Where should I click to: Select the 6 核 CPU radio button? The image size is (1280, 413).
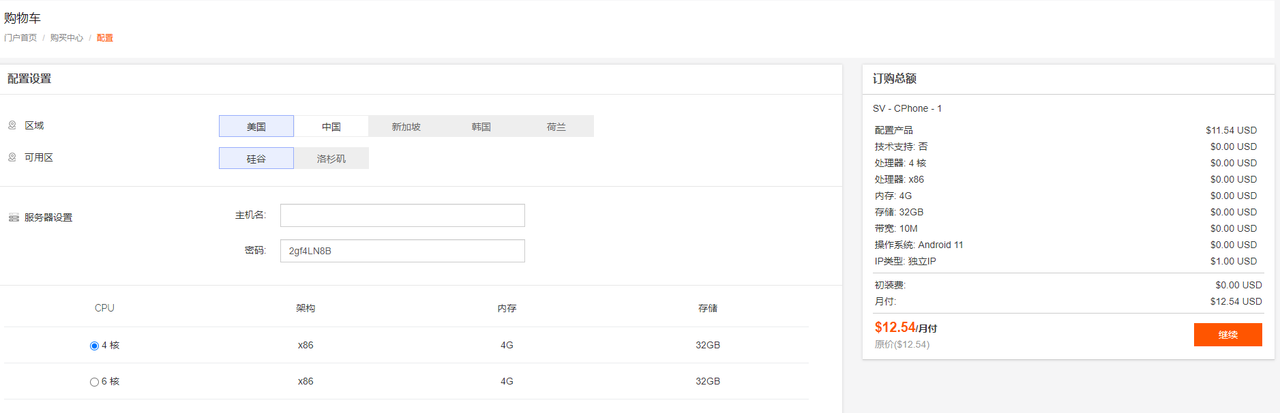point(94,381)
